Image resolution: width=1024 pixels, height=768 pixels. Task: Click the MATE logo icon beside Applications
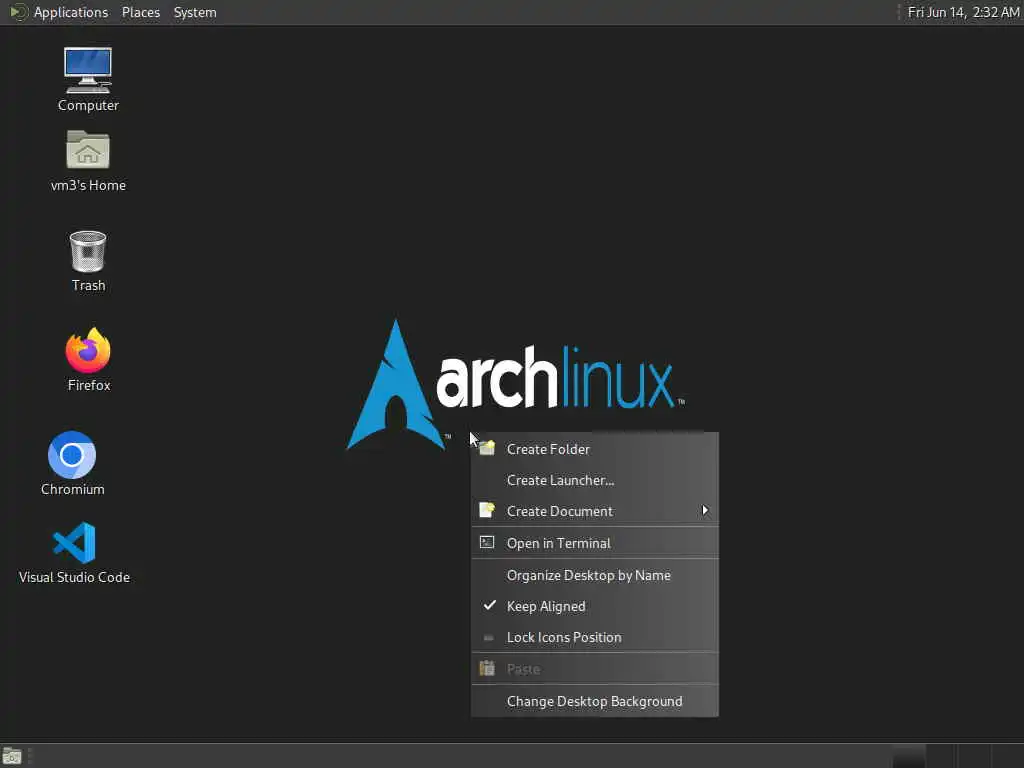[x=19, y=12]
